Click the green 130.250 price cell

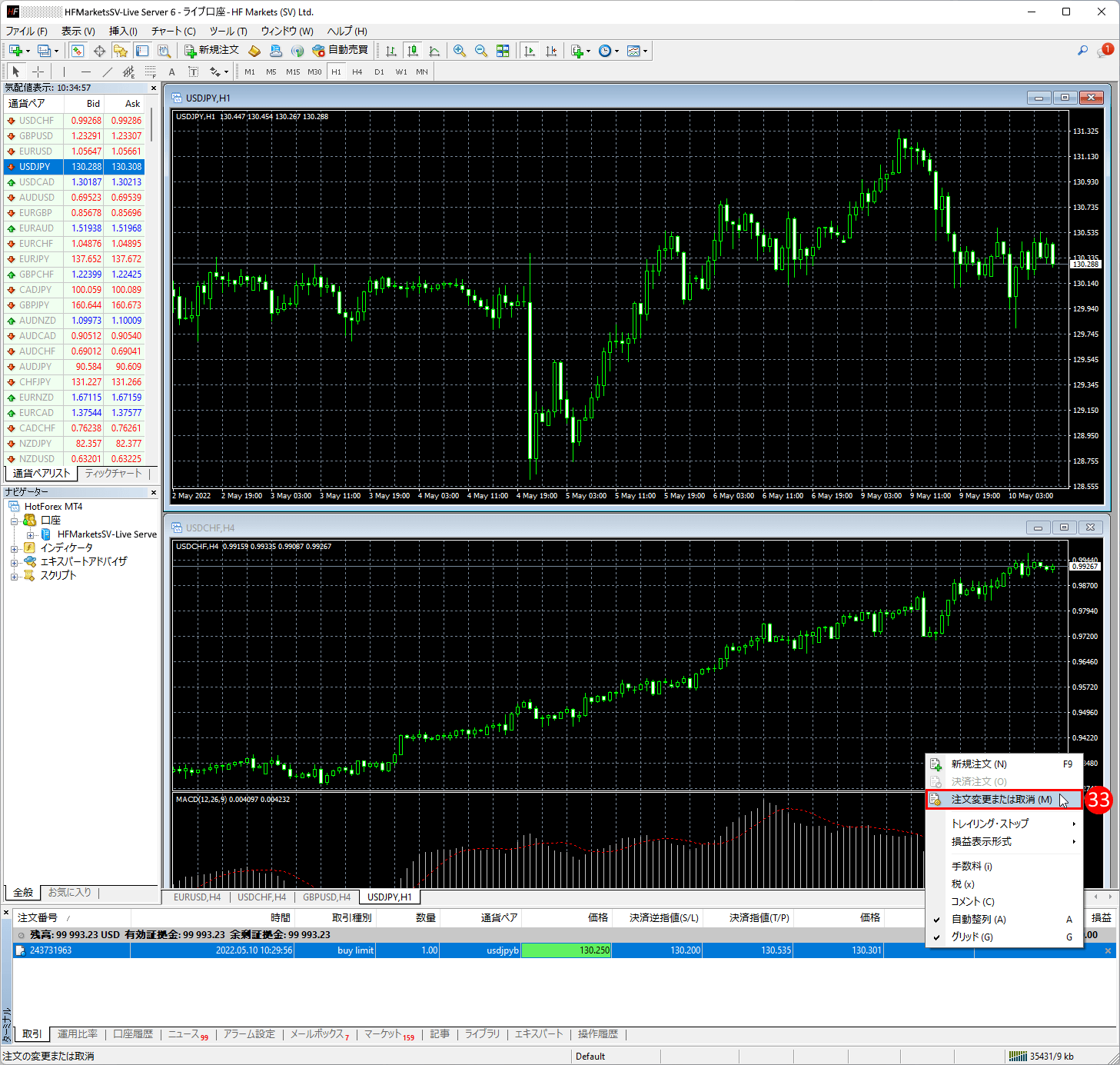point(567,950)
